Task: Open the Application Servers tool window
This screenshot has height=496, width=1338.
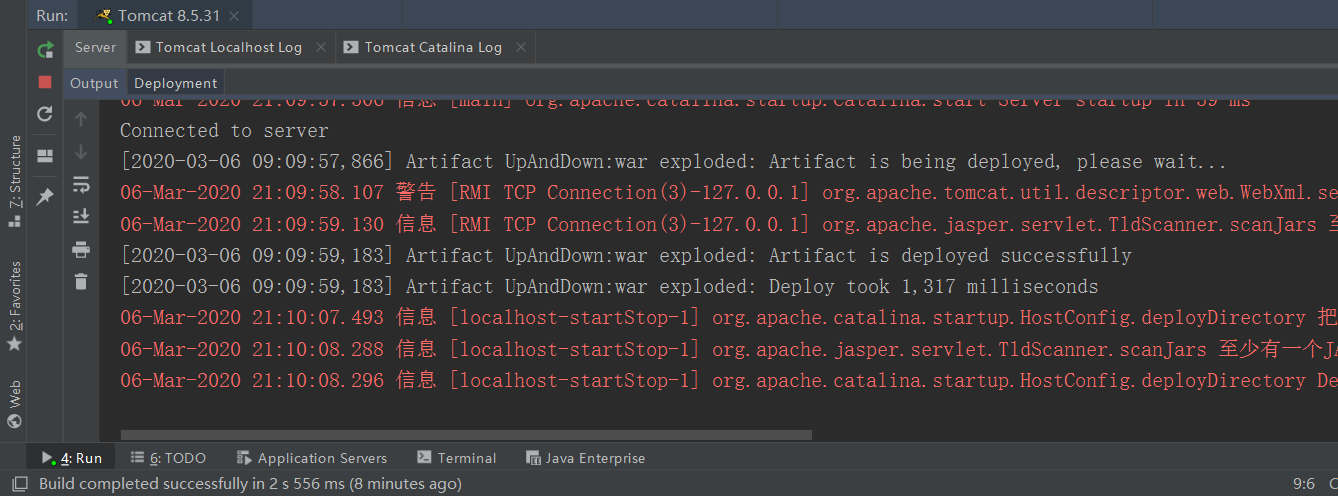Action: click(x=312, y=458)
